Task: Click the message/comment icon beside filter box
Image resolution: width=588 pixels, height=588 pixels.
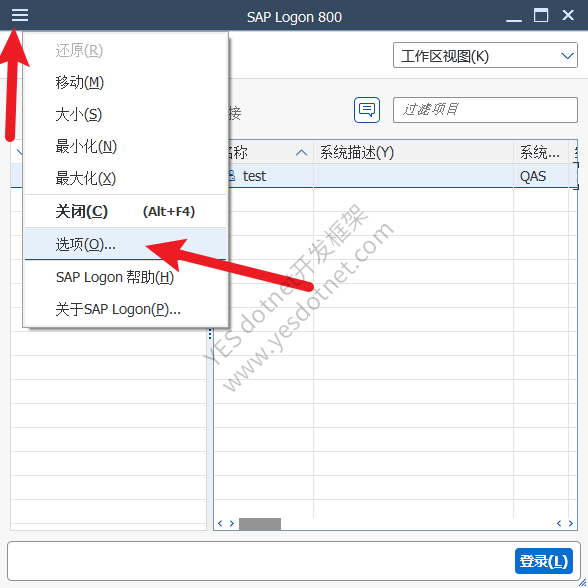Action: click(x=367, y=110)
